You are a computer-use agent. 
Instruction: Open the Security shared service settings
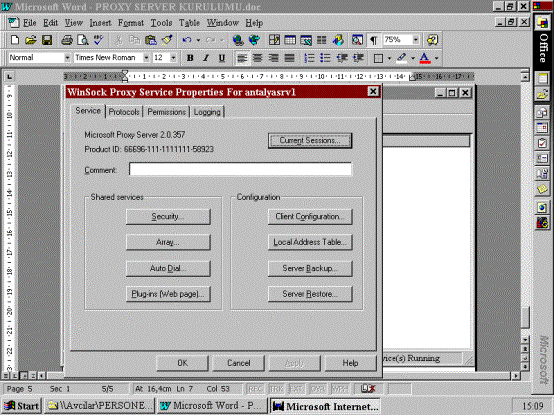pyautogui.click(x=168, y=217)
